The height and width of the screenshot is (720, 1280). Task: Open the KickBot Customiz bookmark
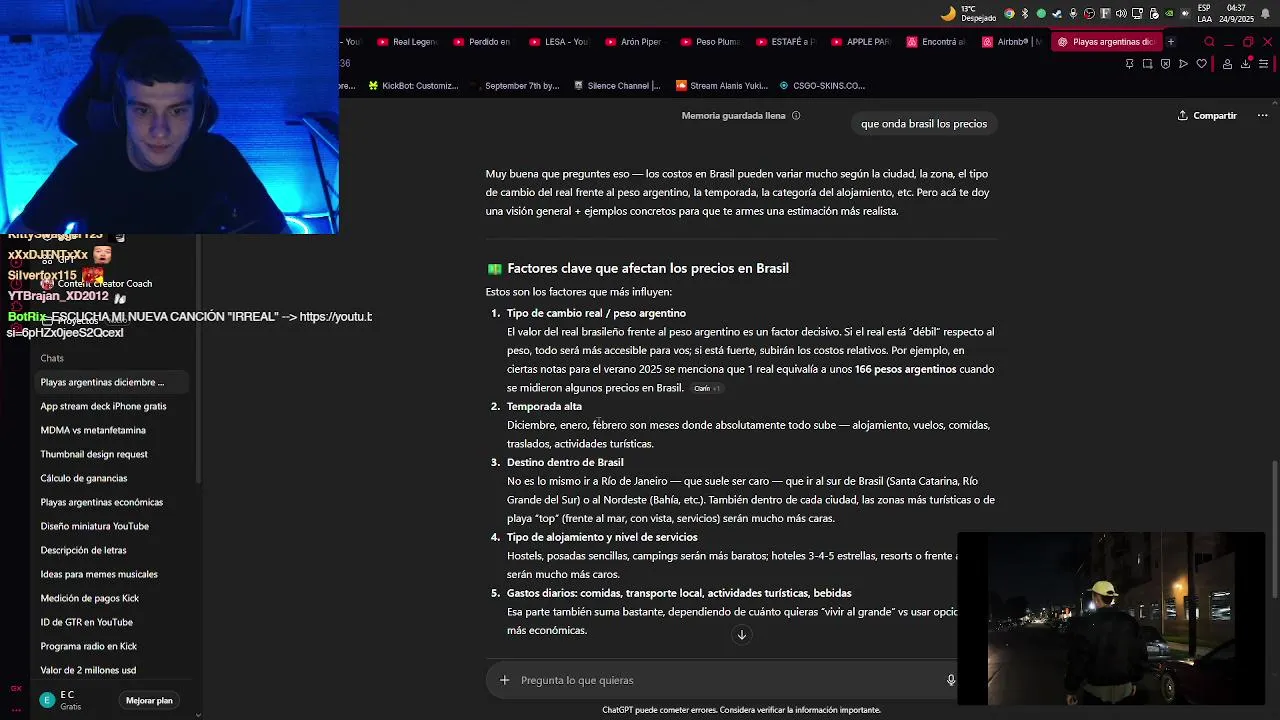point(413,86)
